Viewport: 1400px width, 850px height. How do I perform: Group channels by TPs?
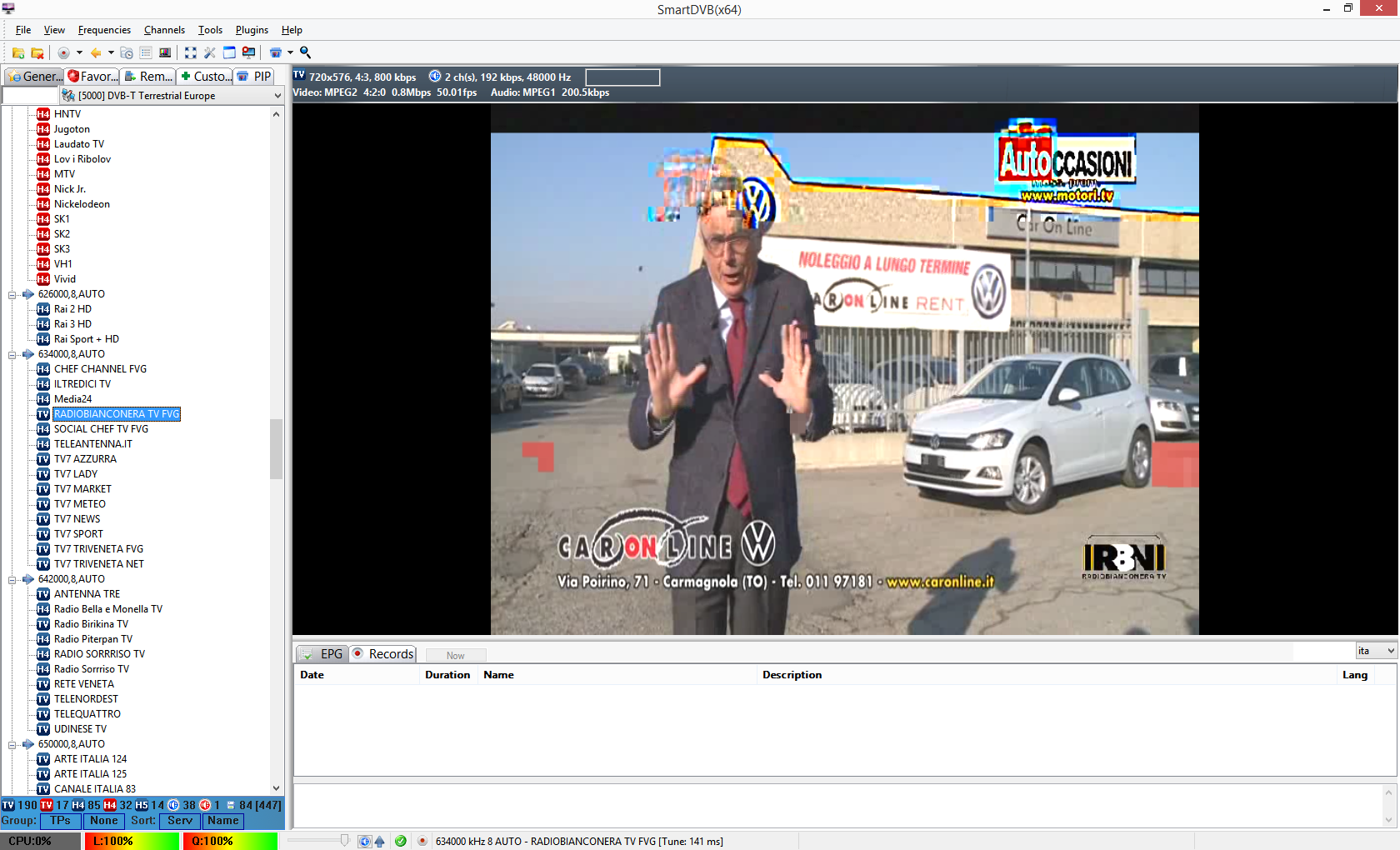click(61, 821)
